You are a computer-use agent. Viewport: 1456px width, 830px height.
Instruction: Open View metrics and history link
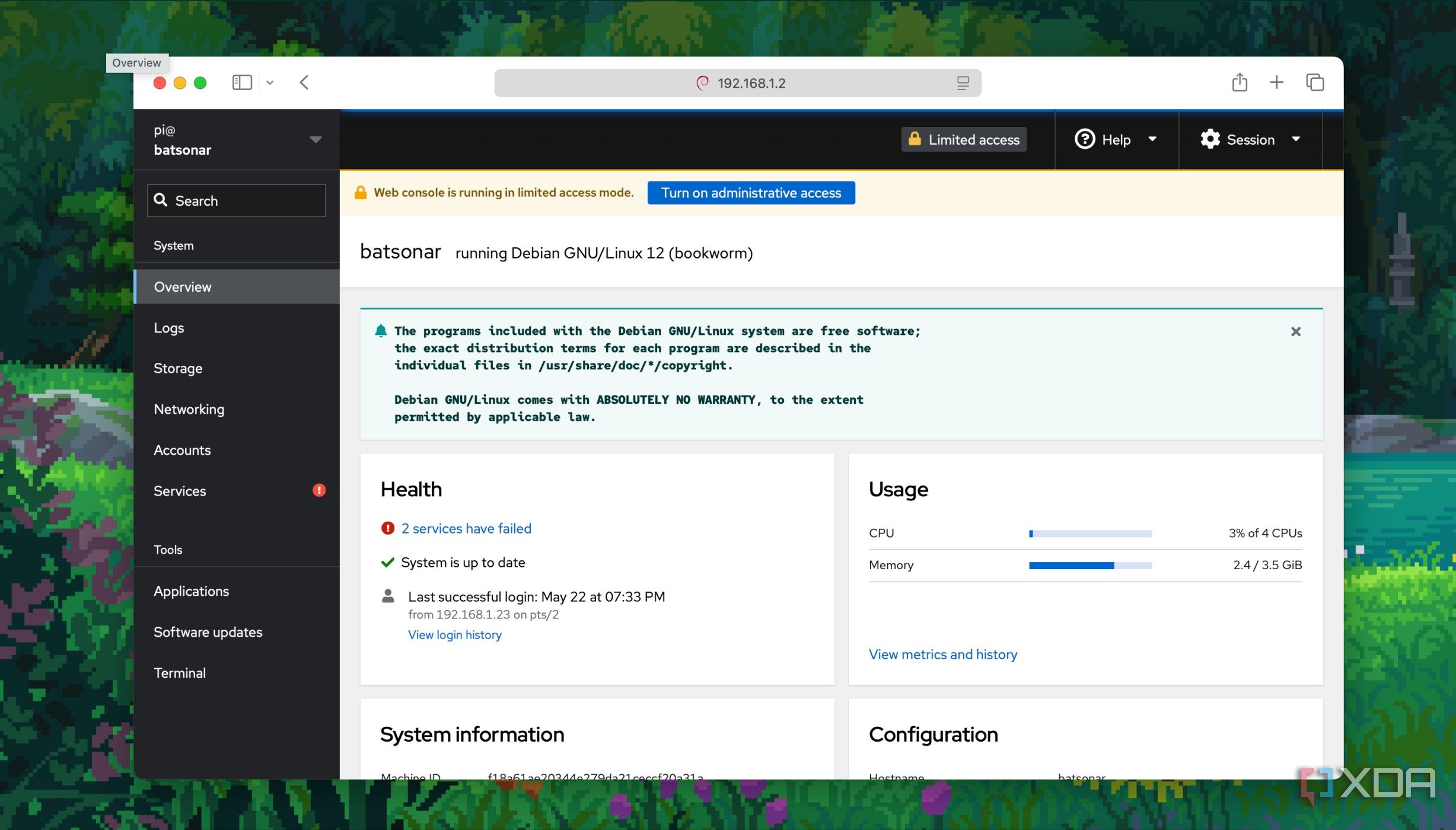pos(943,655)
